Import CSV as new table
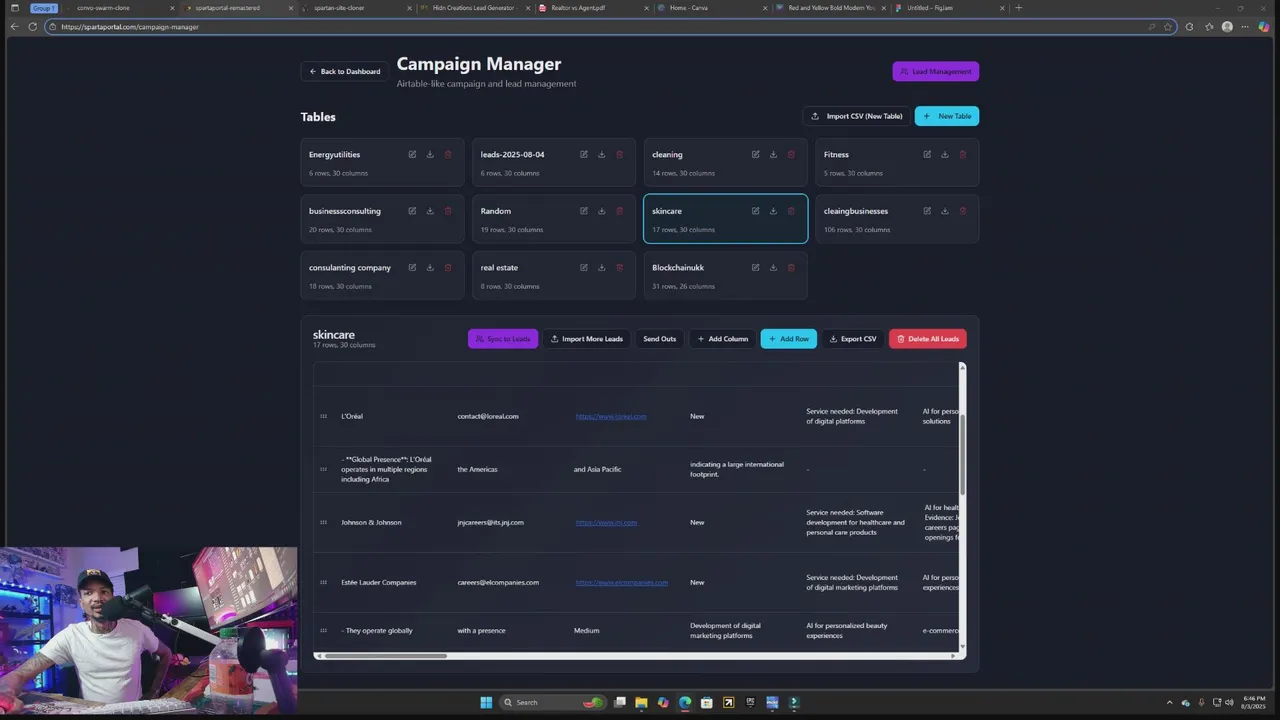The image size is (1280, 720). [856, 116]
